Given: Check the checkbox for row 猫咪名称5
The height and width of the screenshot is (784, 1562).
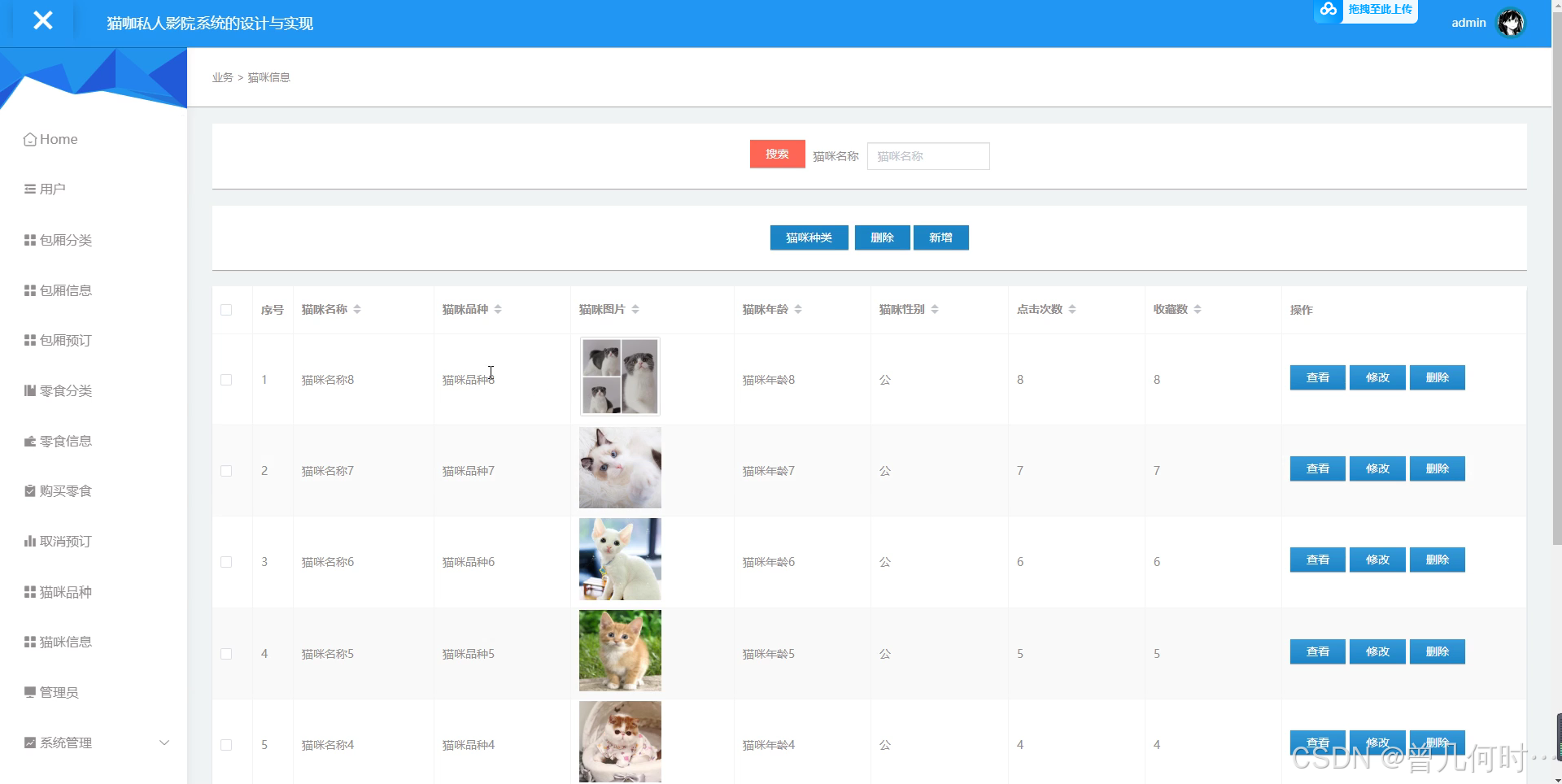Looking at the screenshot, I should (x=226, y=654).
